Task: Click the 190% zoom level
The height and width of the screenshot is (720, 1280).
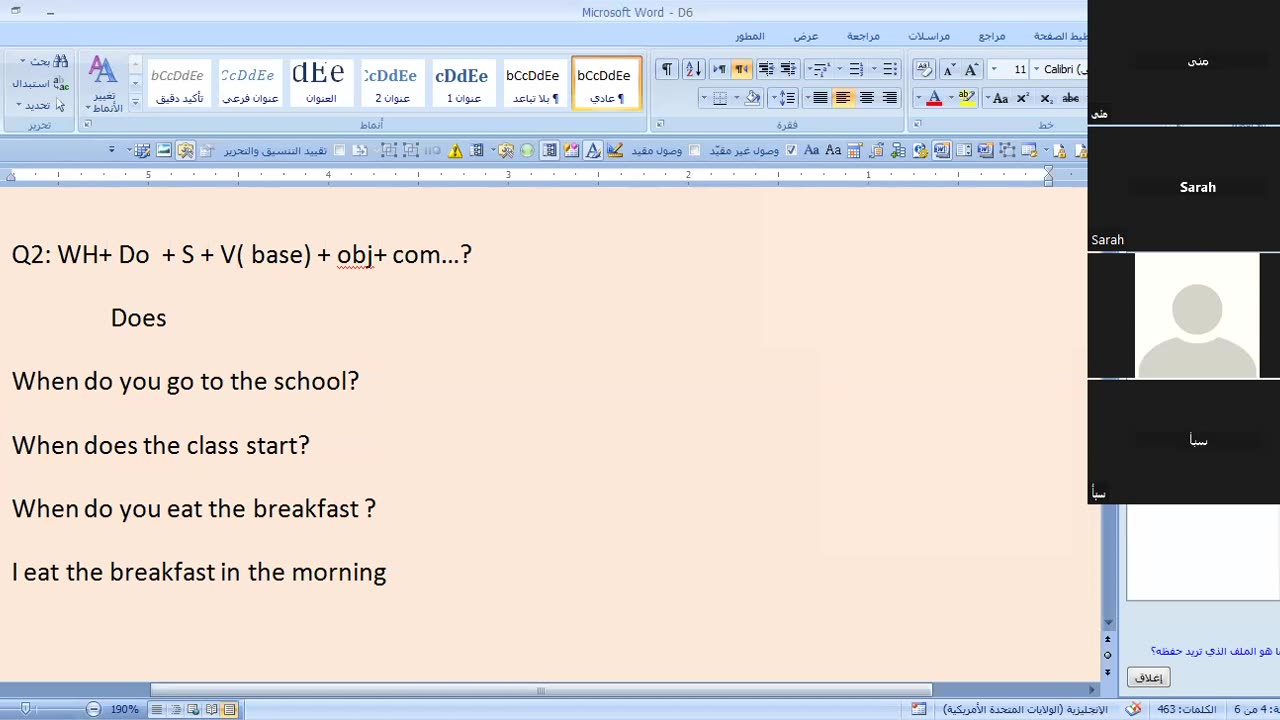Action: pyautogui.click(x=125, y=709)
